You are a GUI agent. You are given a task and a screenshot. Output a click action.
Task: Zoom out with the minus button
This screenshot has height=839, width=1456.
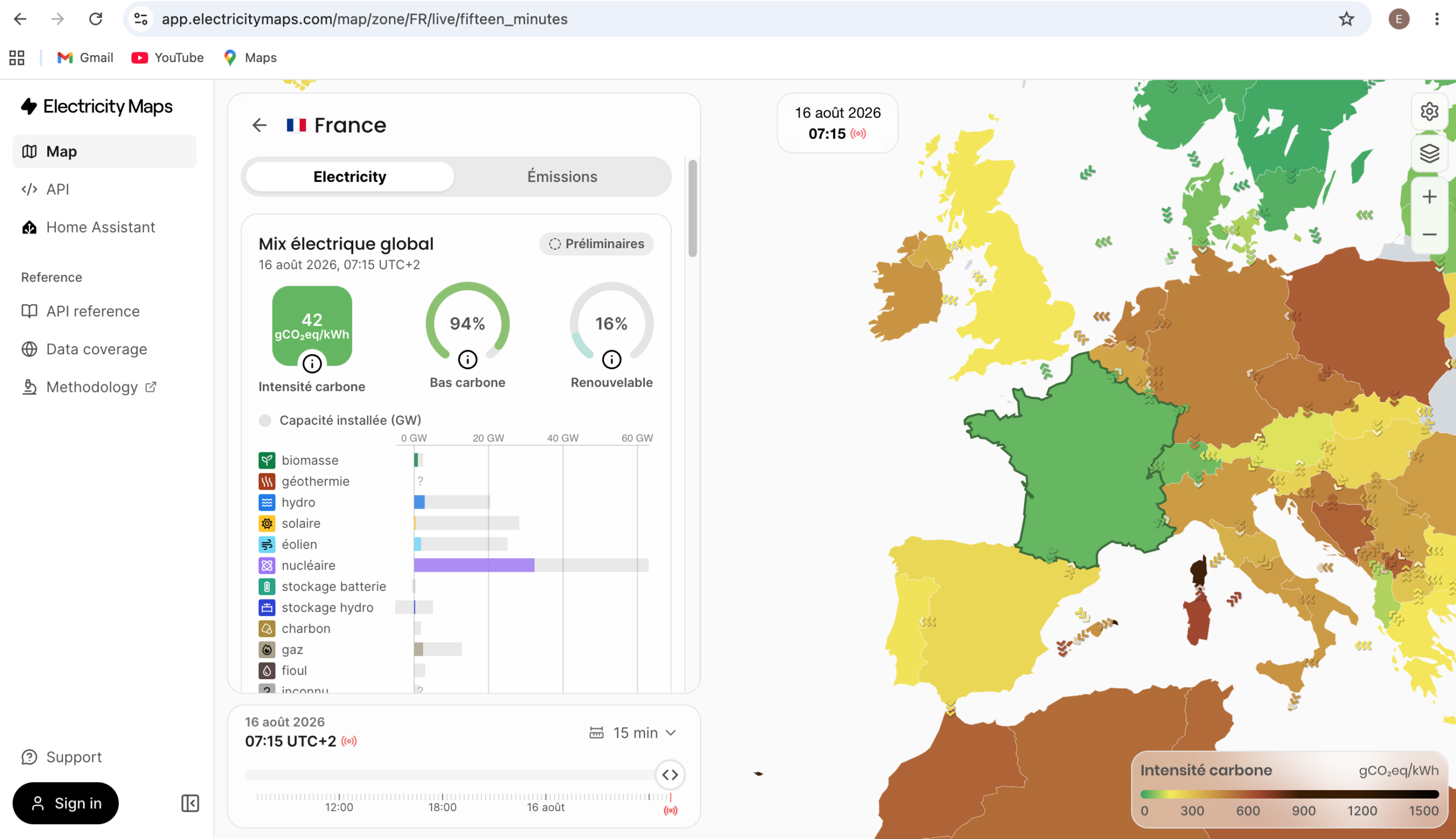[x=1429, y=234]
